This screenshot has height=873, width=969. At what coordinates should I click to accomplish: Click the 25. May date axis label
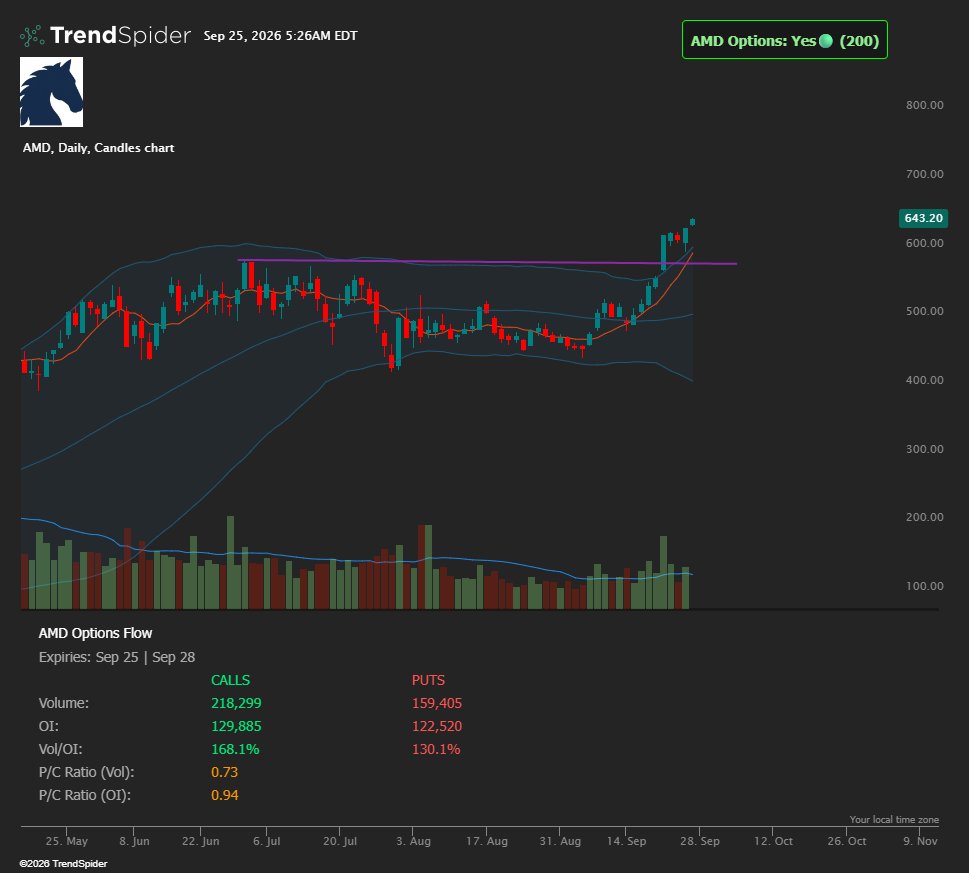(x=67, y=841)
